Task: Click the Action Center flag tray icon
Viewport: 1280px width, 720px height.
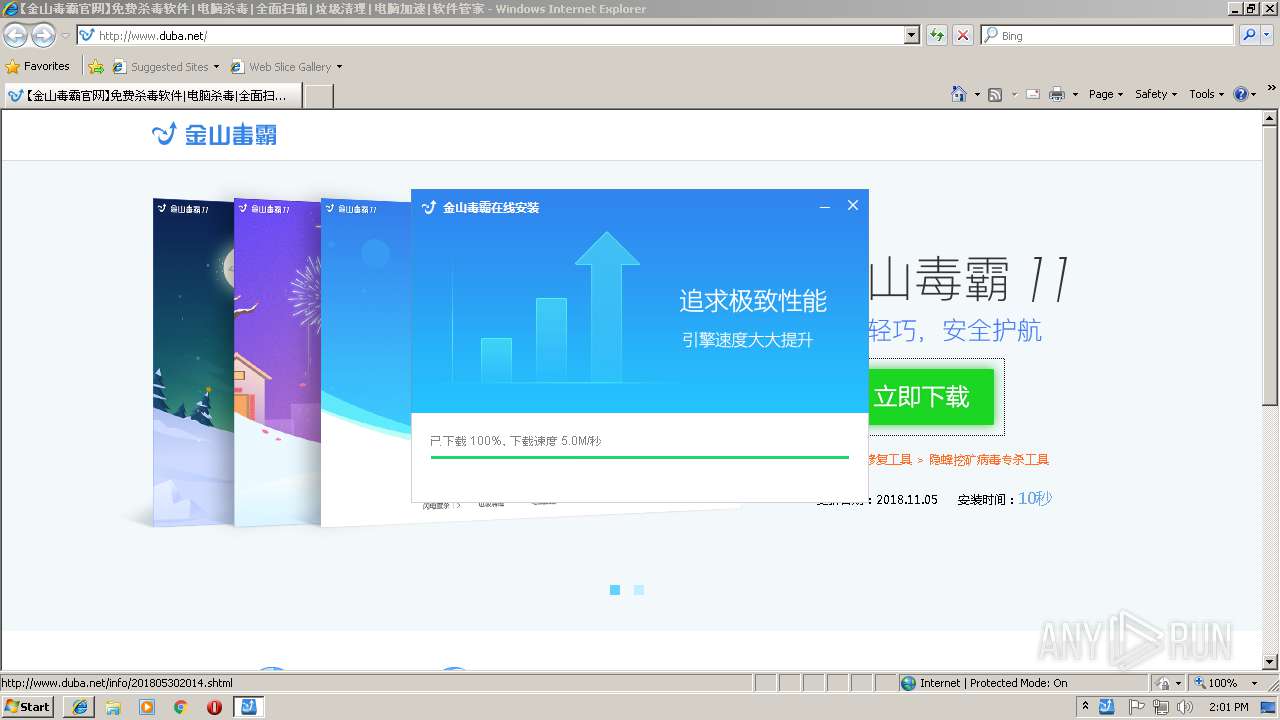Action: (x=1139, y=707)
